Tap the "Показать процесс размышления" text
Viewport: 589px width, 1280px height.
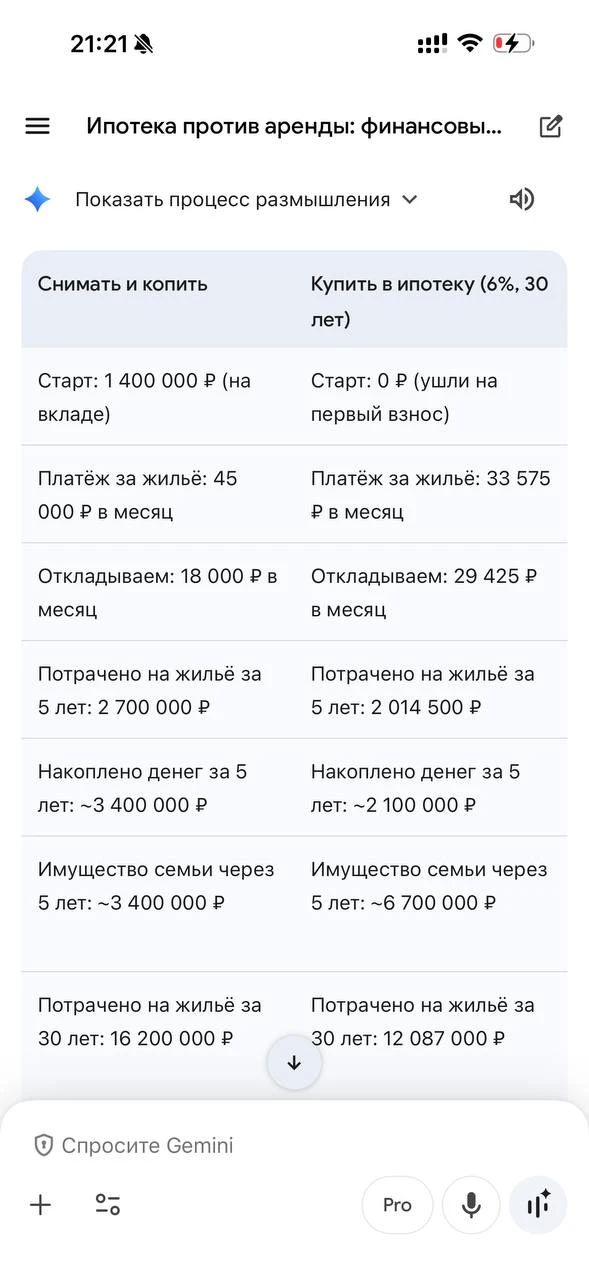232,199
